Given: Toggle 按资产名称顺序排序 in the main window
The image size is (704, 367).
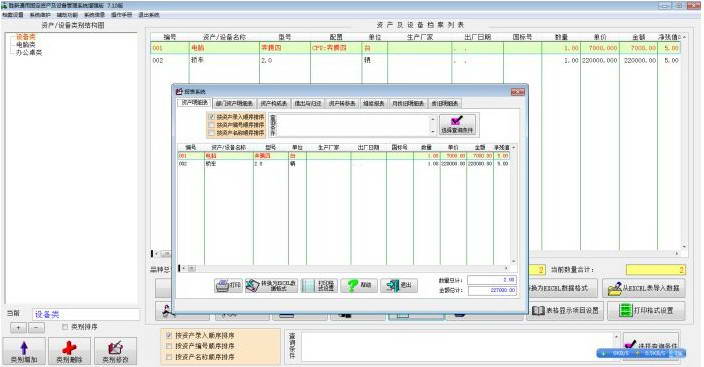Looking at the screenshot, I should (169, 357).
